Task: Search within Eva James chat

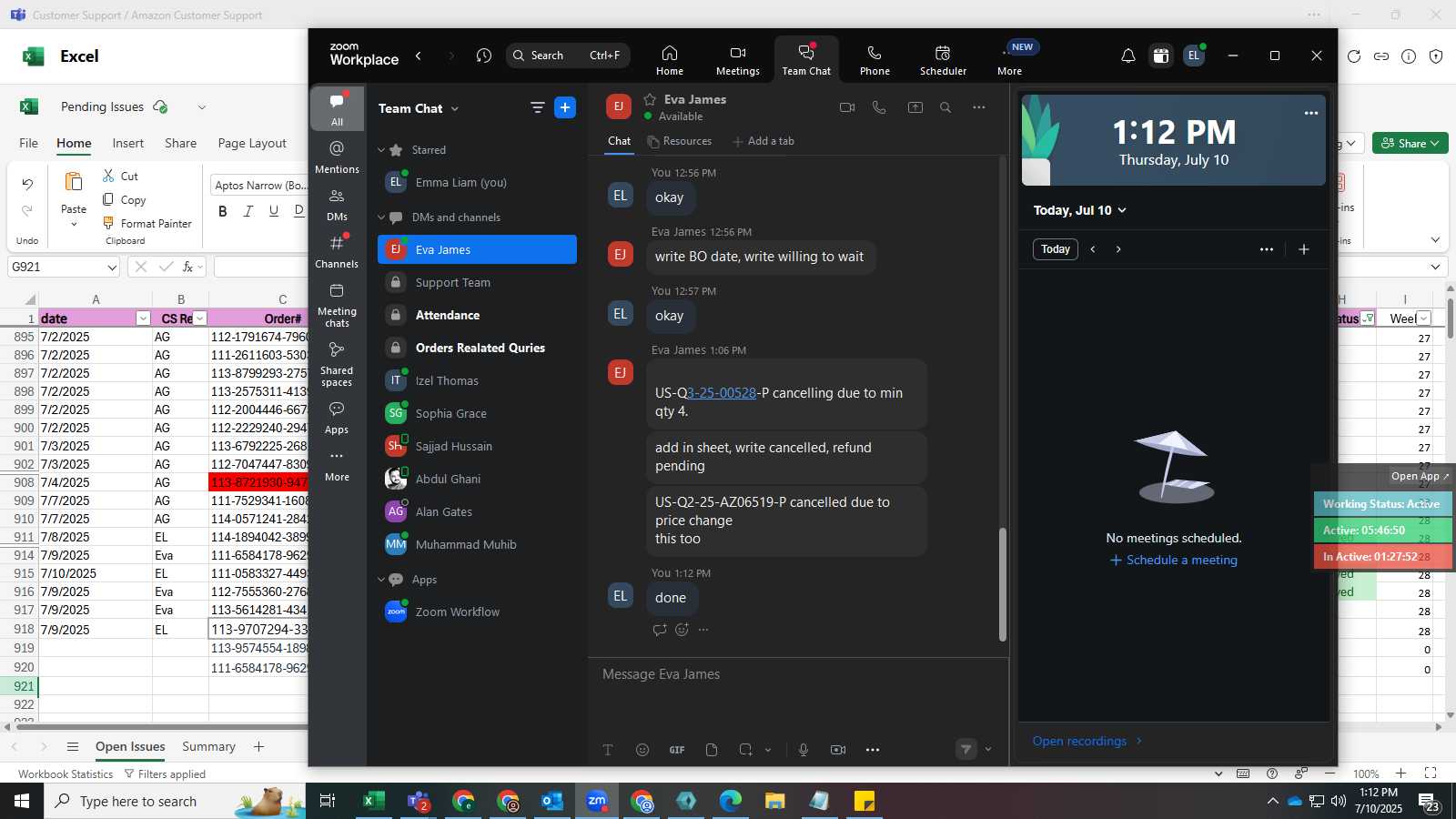Action: pyautogui.click(x=945, y=107)
